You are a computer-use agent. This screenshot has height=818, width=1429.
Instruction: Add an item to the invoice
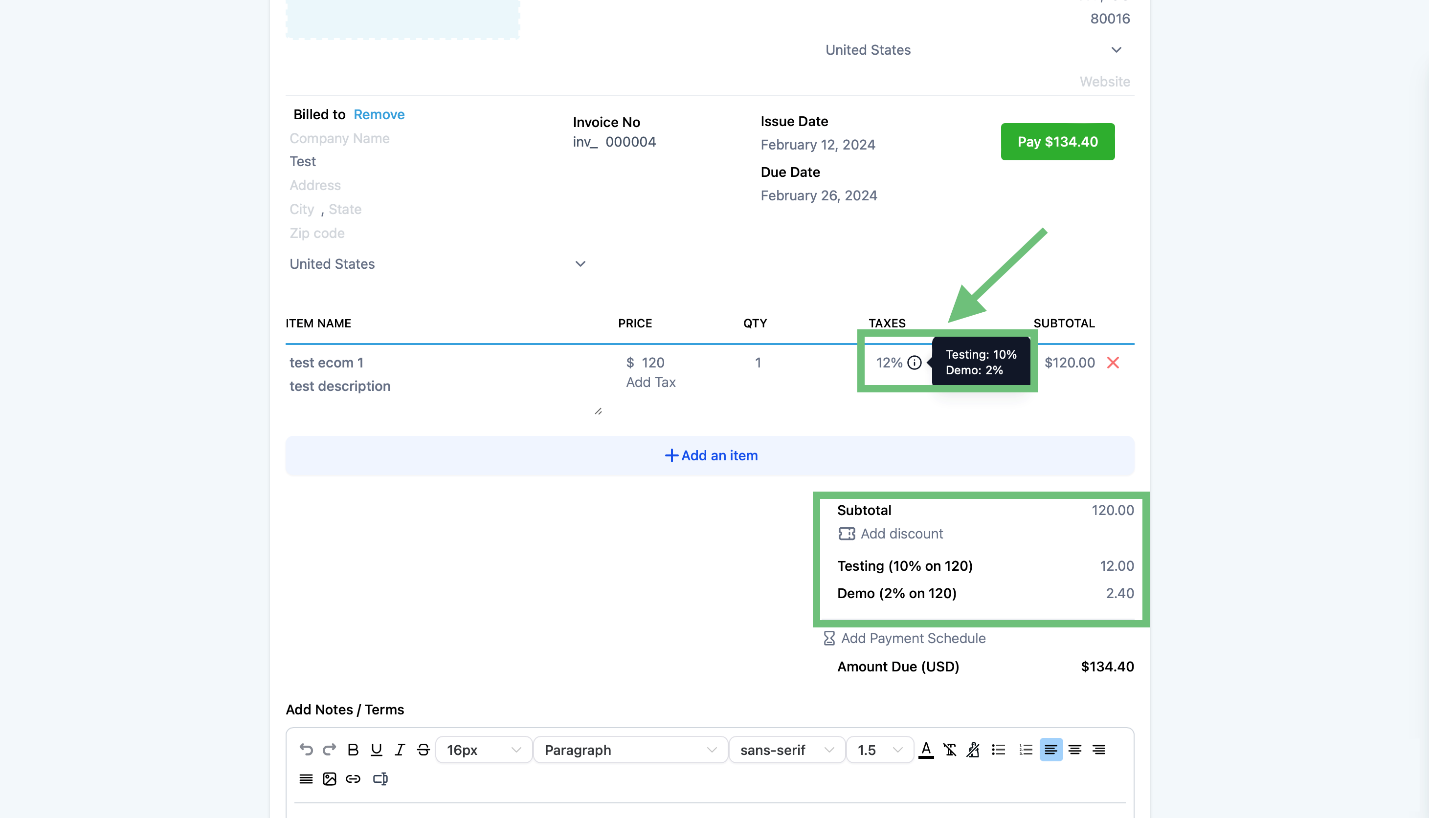[x=710, y=455]
